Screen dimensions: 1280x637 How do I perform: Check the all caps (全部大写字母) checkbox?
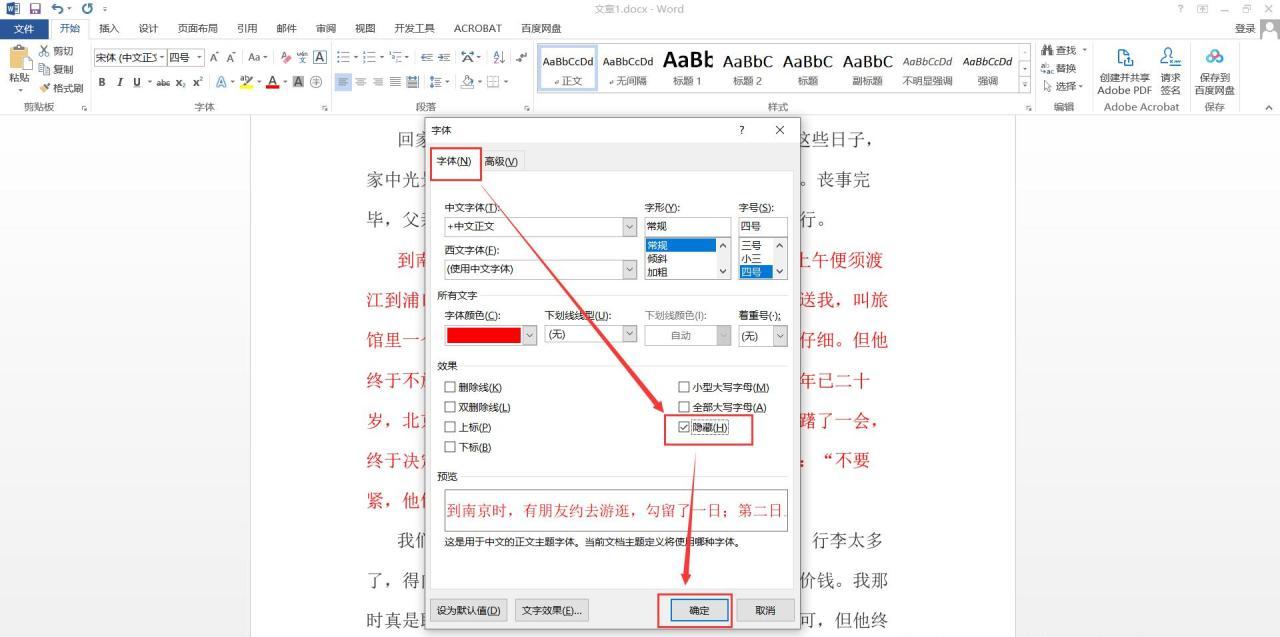684,407
